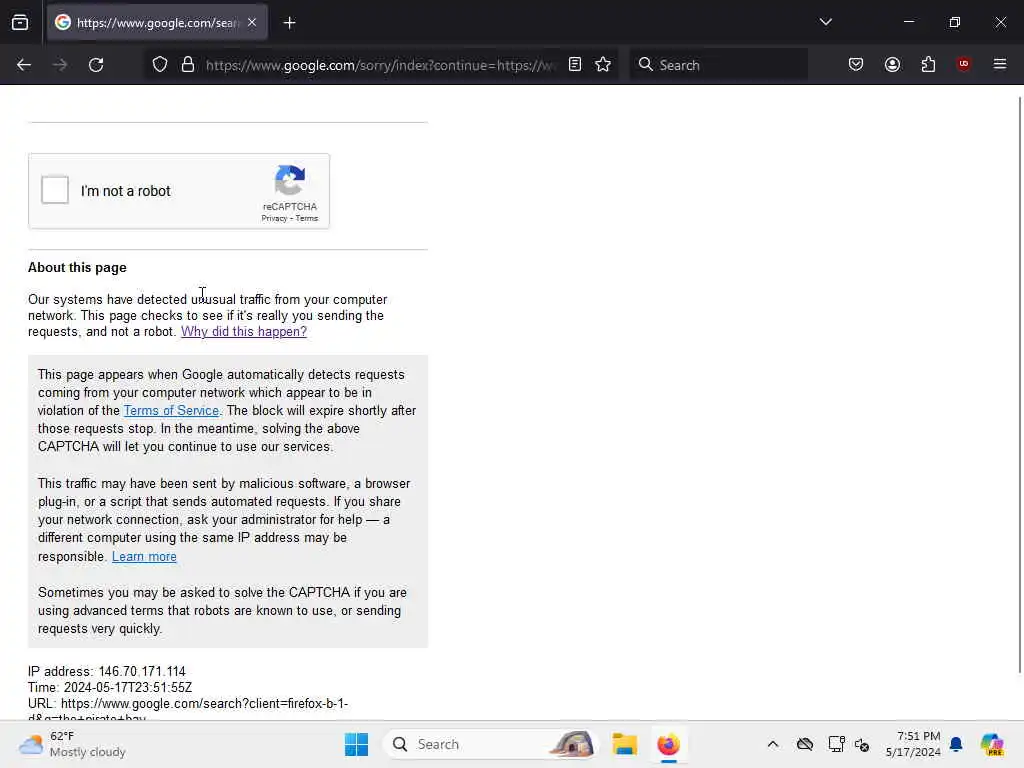1024x768 pixels.
Task: Open the clock showing 7:51 PM
Action: pyautogui.click(x=913, y=744)
